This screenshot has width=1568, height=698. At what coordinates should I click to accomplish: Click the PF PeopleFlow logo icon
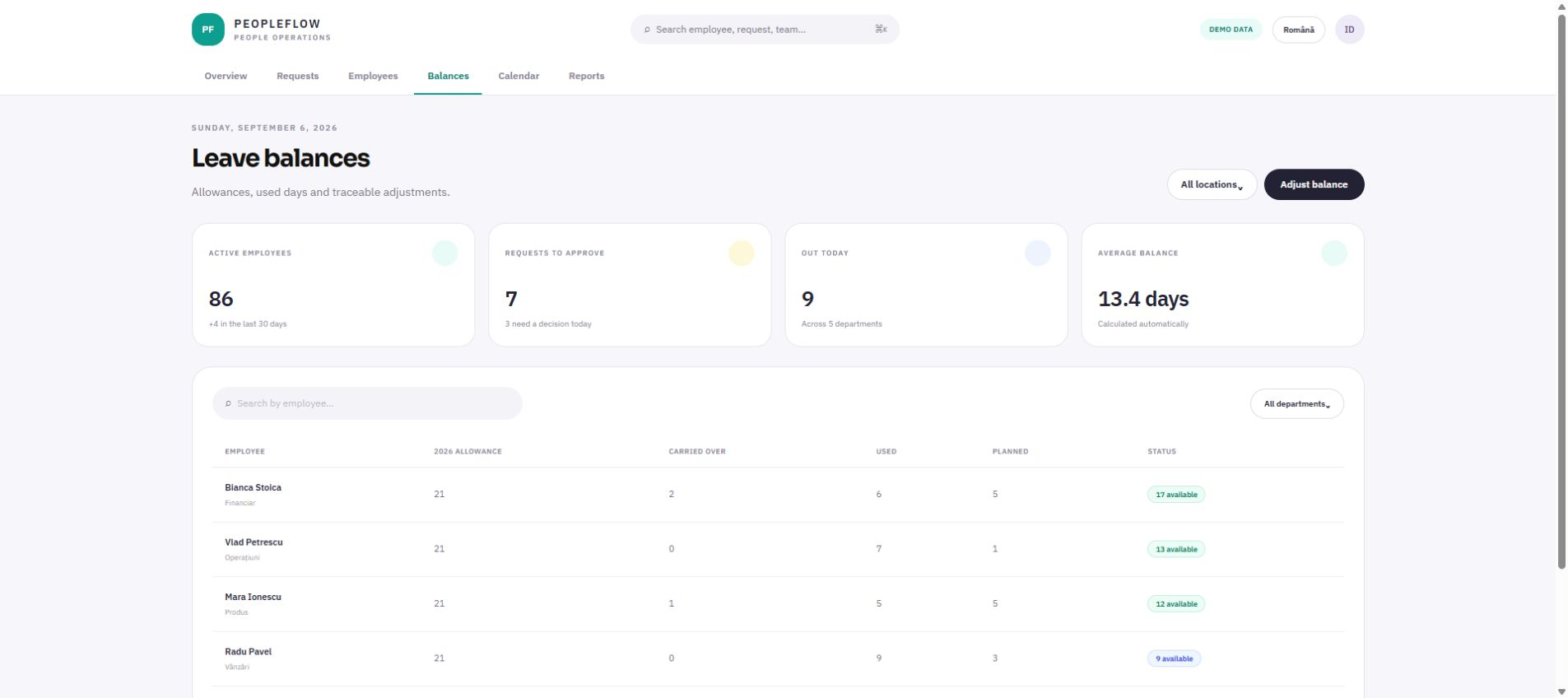[x=207, y=30]
